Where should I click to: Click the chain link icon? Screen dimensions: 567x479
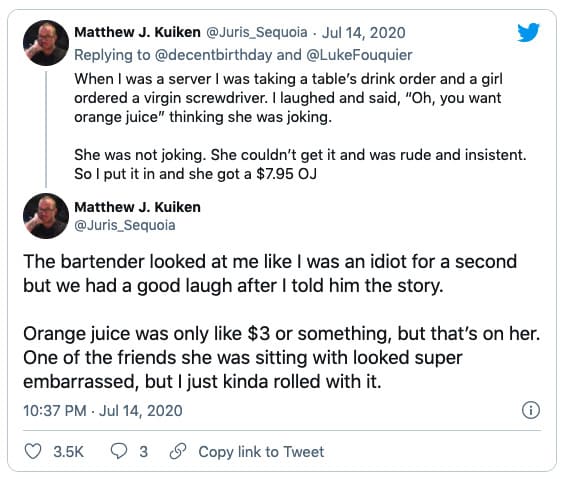tap(178, 452)
